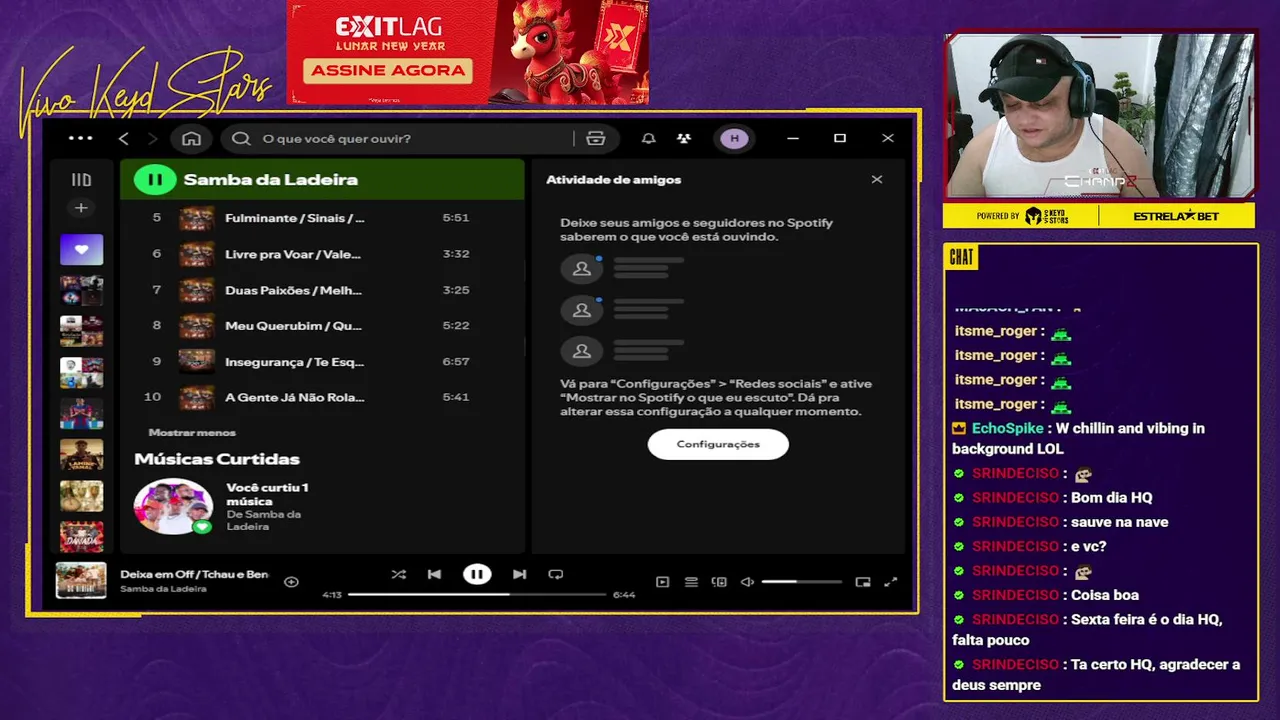Toggle shuffle
Viewport: 1280px width, 720px height.
point(398,574)
